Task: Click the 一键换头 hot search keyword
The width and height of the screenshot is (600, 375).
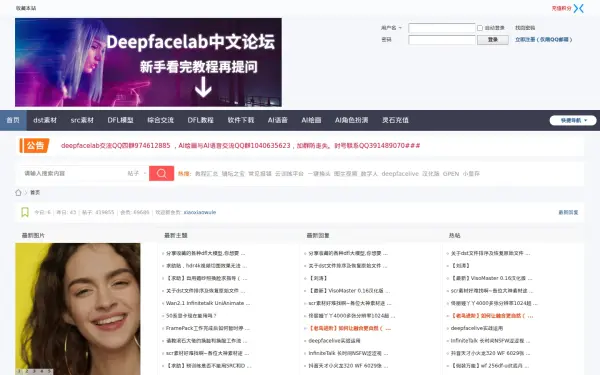Action: click(319, 174)
